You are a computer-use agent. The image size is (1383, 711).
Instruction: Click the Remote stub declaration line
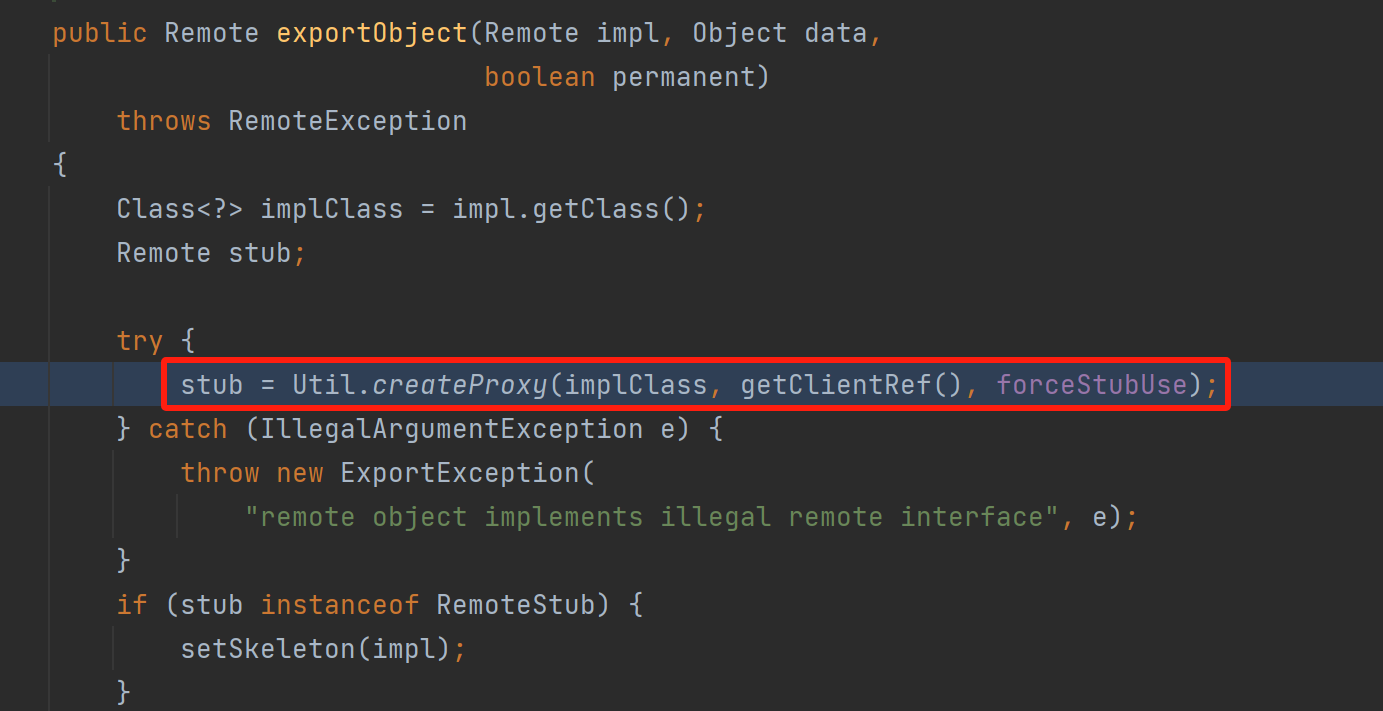210,253
